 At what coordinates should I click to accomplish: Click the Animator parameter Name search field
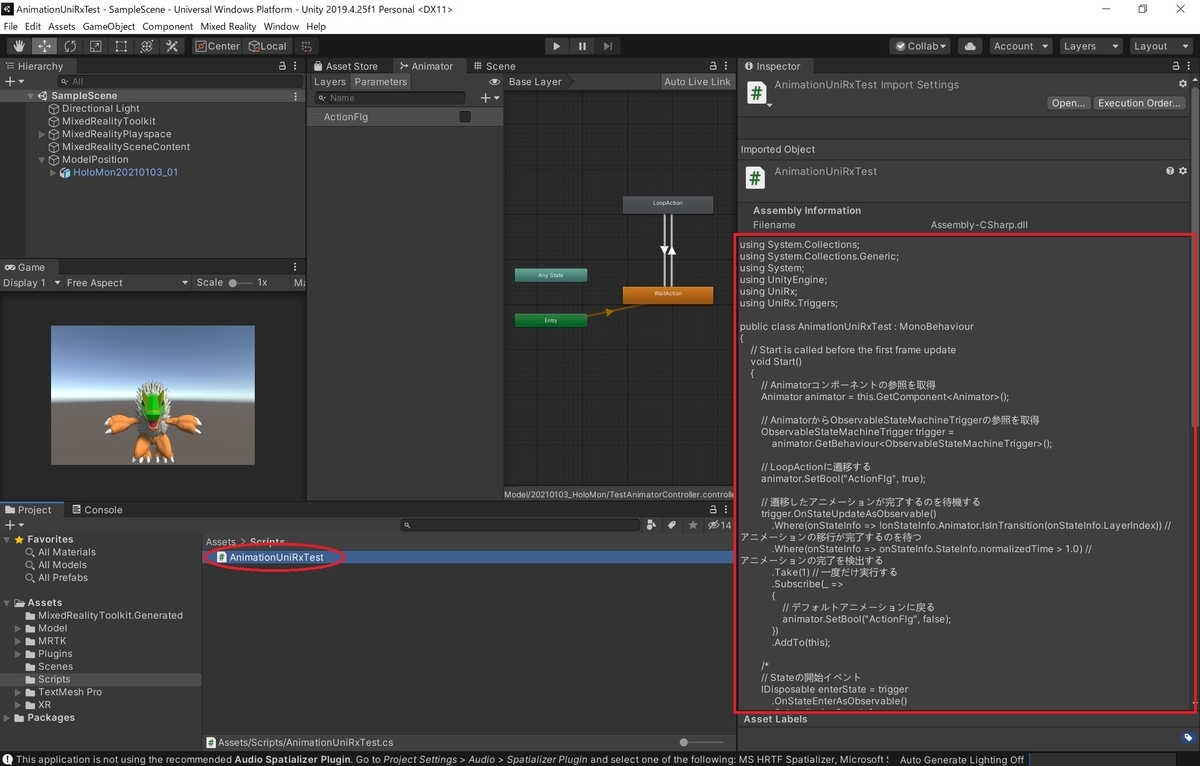390,98
